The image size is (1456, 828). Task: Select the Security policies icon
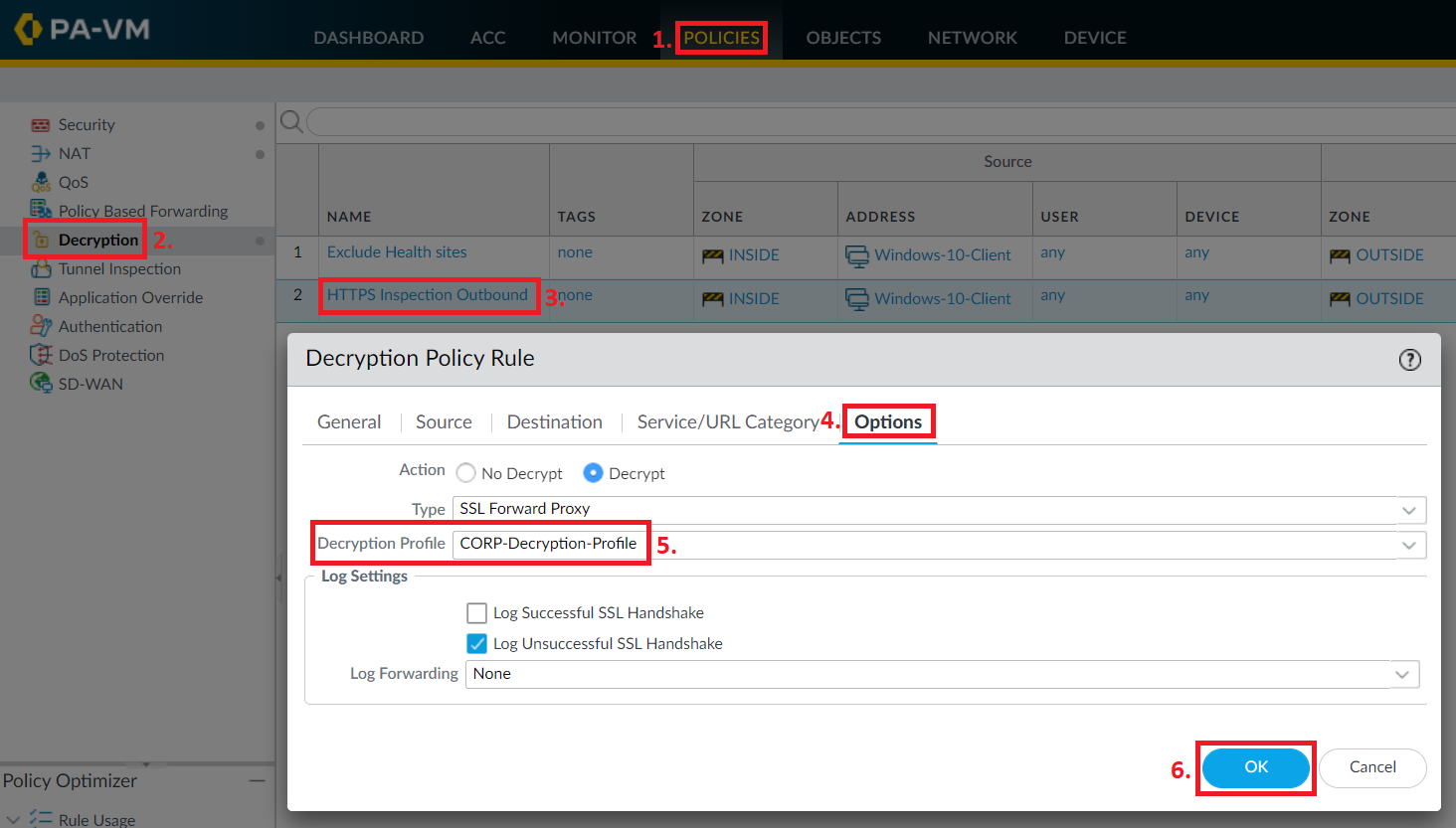pos(41,124)
